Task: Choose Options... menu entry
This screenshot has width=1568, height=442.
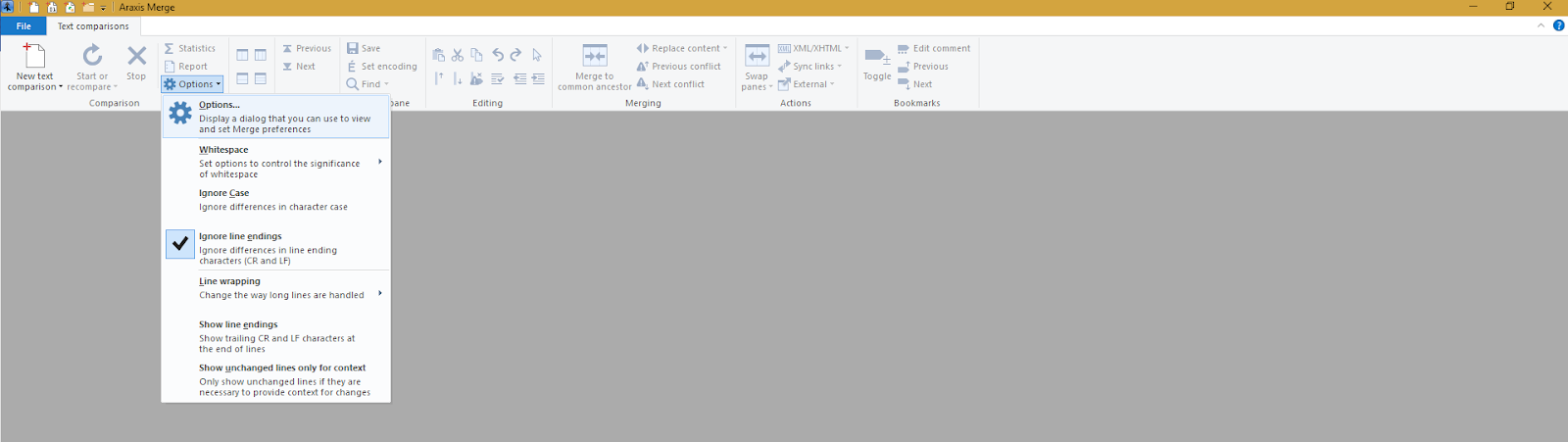Action: (x=276, y=117)
